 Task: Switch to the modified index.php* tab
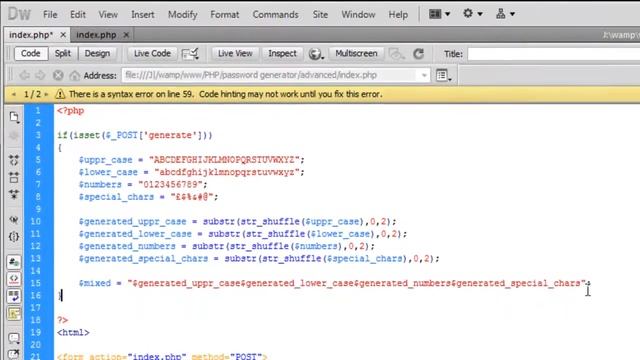pyautogui.click(x=31, y=35)
